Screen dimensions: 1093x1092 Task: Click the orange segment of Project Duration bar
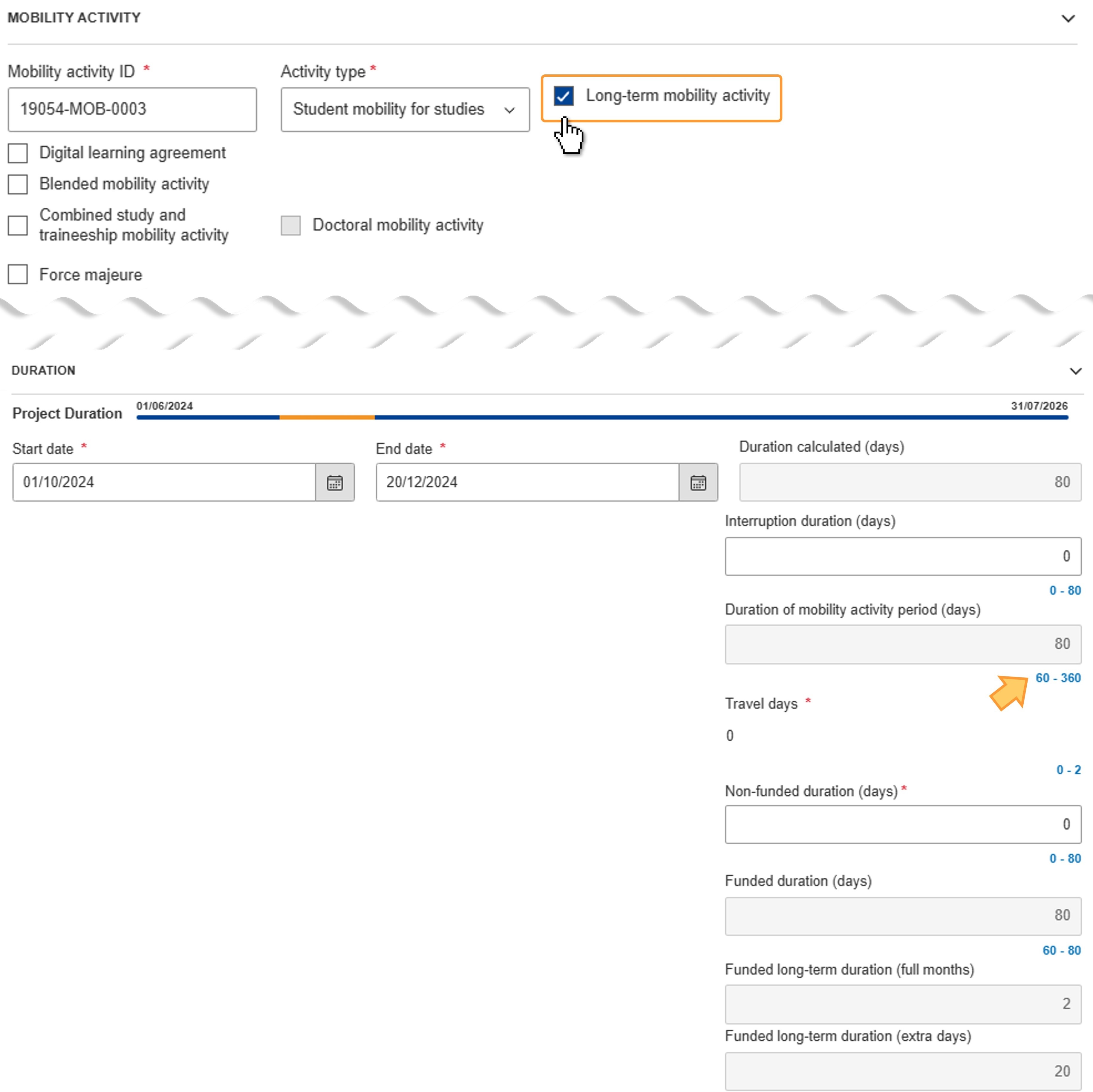point(327,418)
